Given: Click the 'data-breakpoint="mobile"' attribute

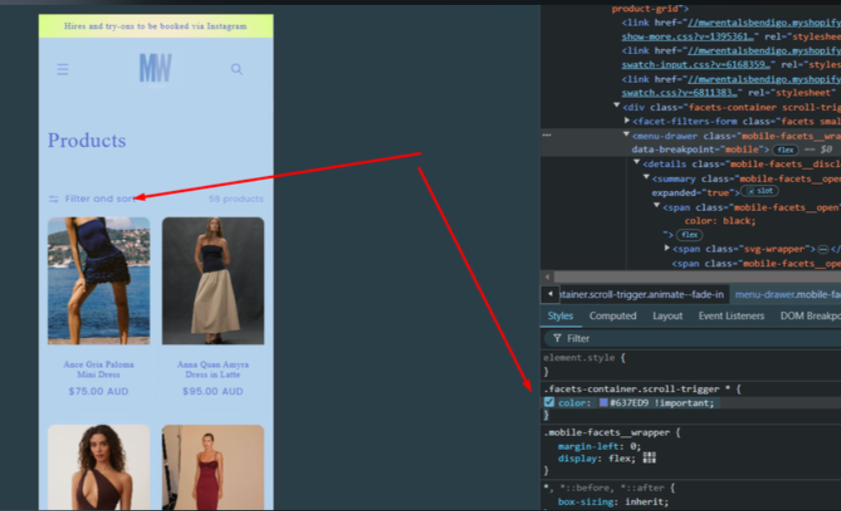Looking at the screenshot, I should click(x=697, y=150).
